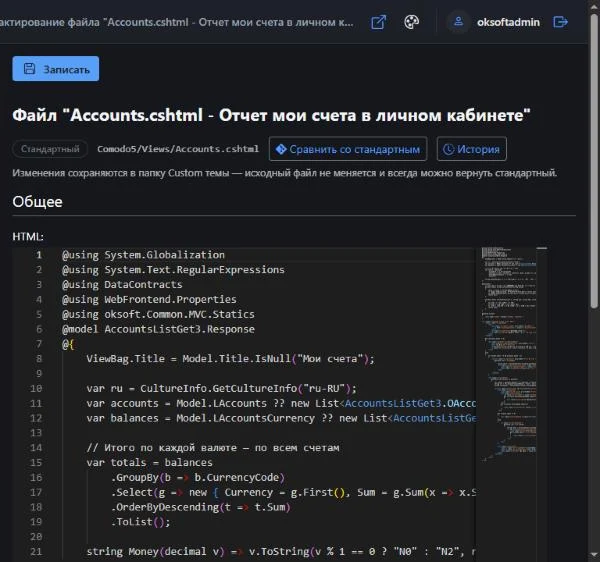Click line 5 "@using oksoft.Common.MVC.Statics"
The width and height of the screenshot is (600, 562).
coord(158,314)
